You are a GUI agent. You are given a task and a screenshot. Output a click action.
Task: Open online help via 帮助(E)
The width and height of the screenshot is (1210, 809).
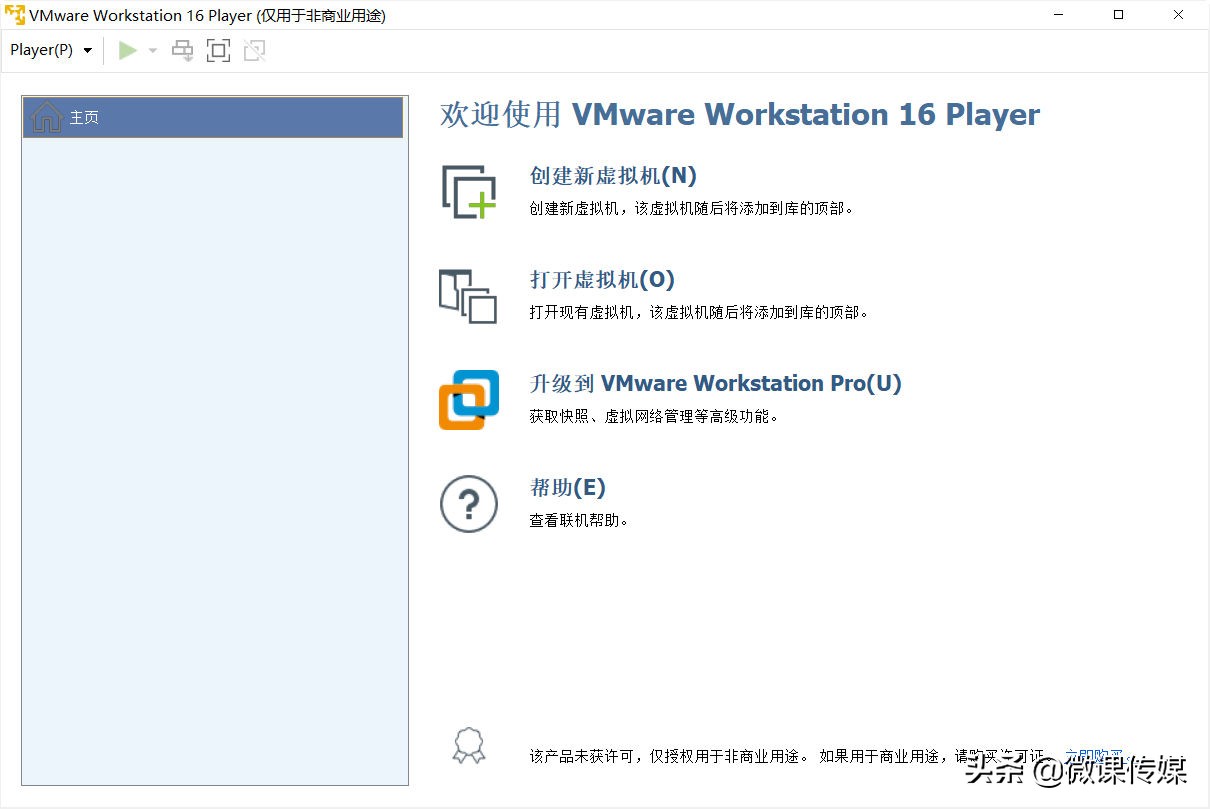point(567,487)
